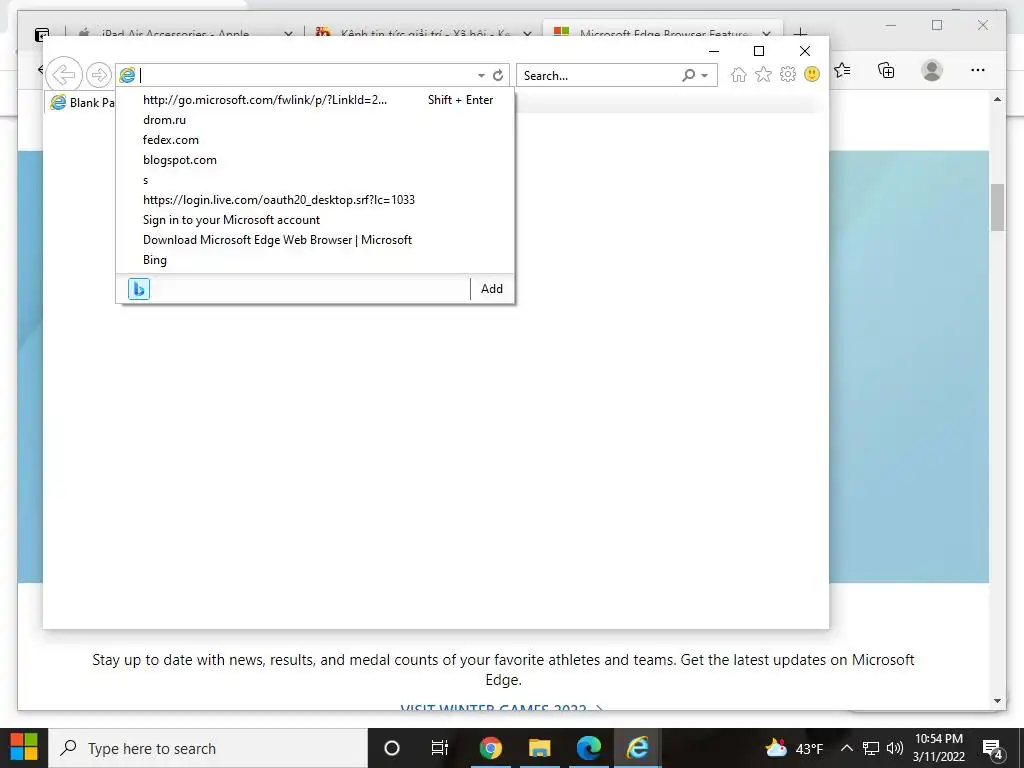Click the volume speaker tray icon
The height and width of the screenshot is (768, 1024).
click(895, 748)
